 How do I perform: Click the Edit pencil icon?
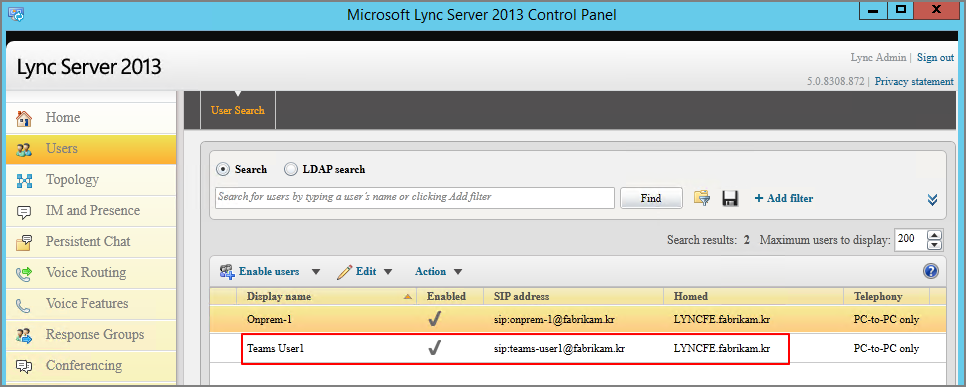point(345,272)
